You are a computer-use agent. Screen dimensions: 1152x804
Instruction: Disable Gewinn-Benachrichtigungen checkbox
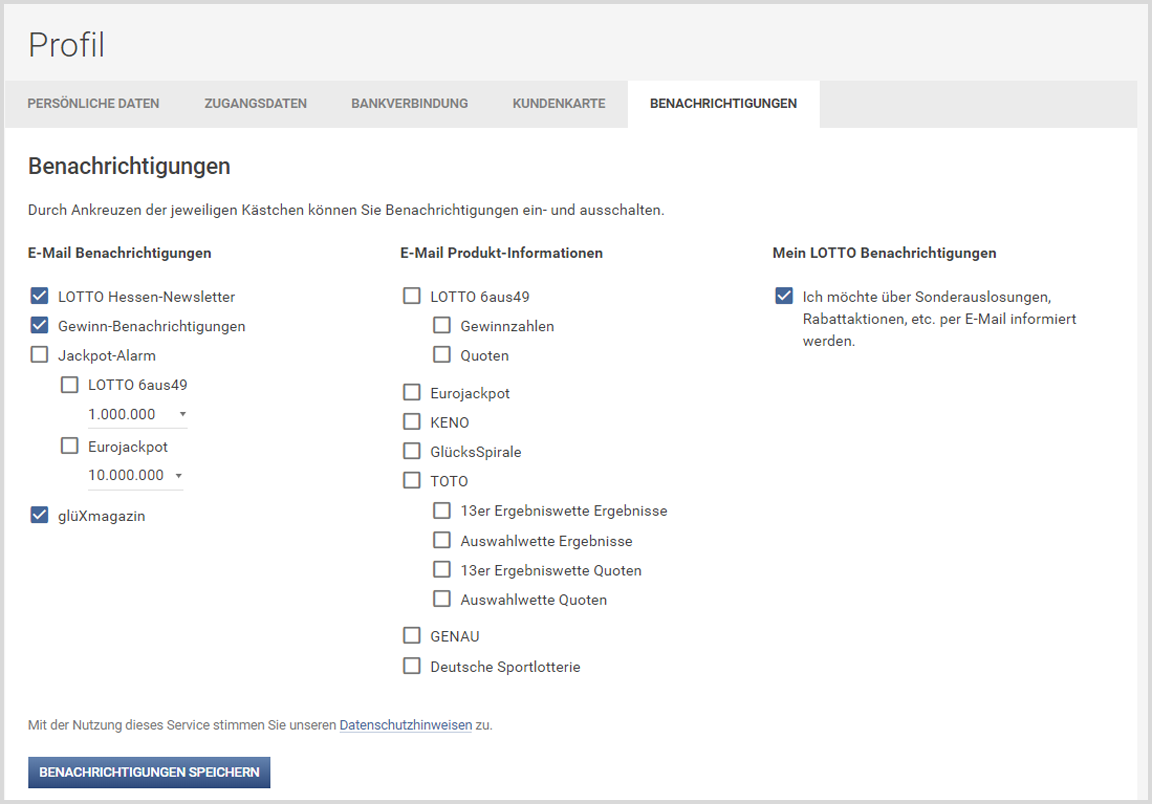[x=40, y=325]
